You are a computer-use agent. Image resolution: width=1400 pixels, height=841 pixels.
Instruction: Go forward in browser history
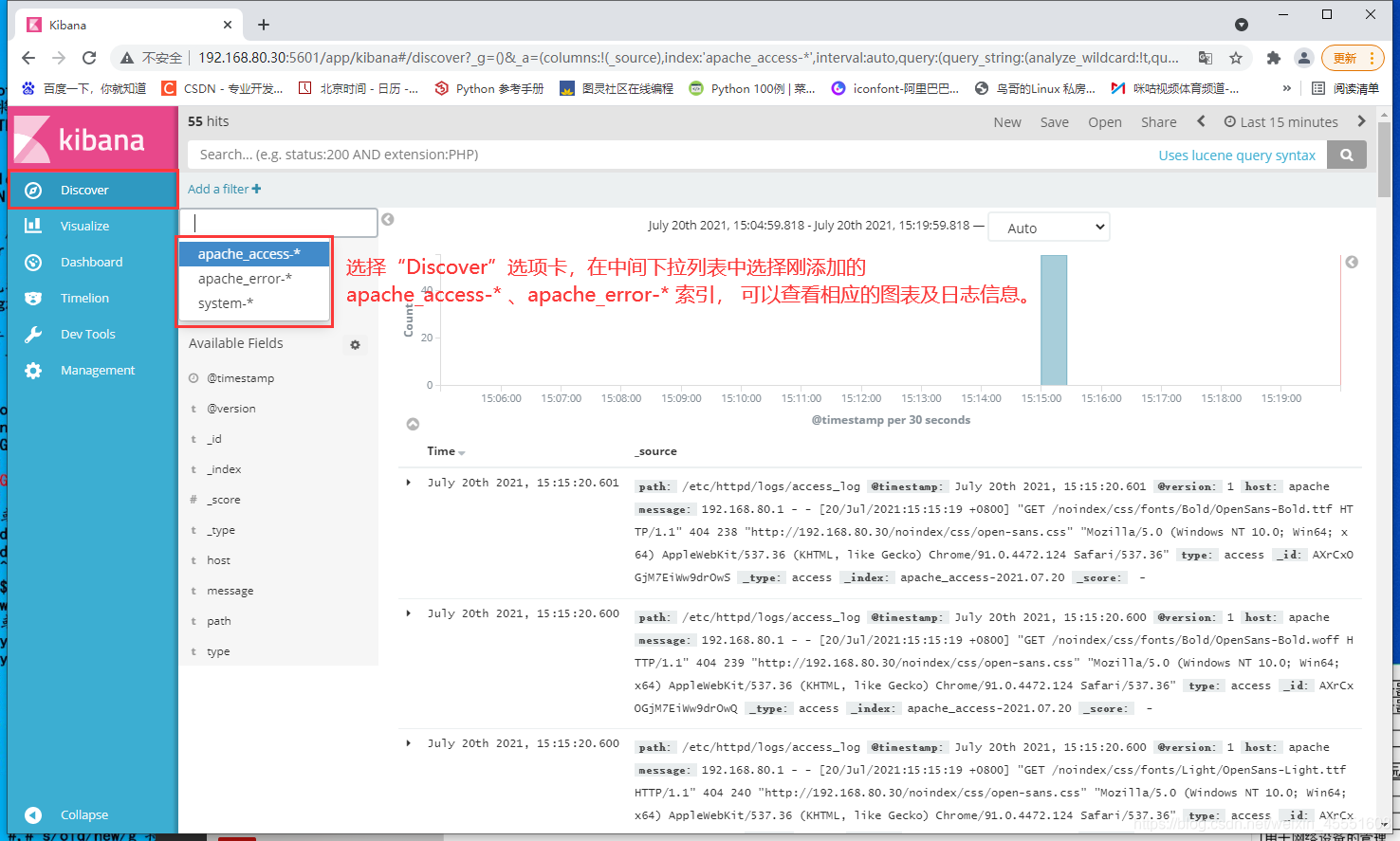[59, 58]
